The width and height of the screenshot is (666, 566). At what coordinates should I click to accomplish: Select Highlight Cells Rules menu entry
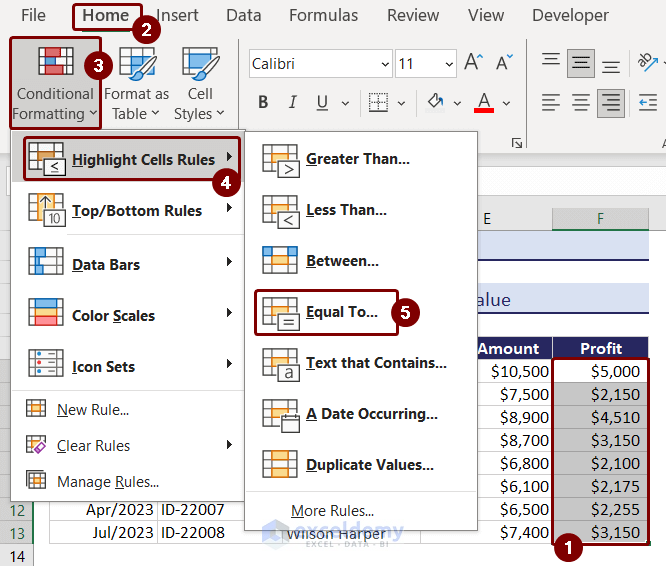click(133, 159)
